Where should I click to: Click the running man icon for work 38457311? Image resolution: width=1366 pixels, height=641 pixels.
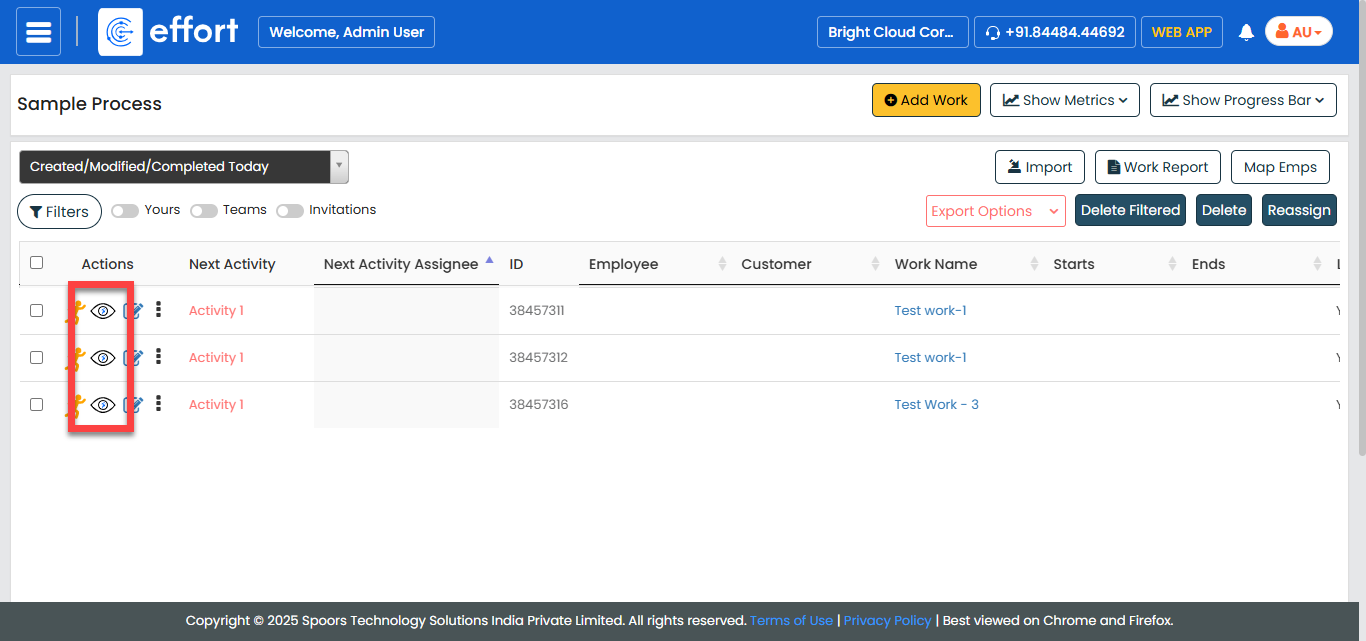click(74, 311)
